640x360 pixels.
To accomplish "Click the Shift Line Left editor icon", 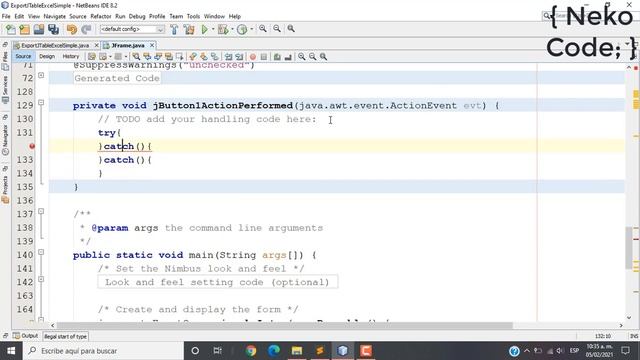I will click(x=229, y=57).
